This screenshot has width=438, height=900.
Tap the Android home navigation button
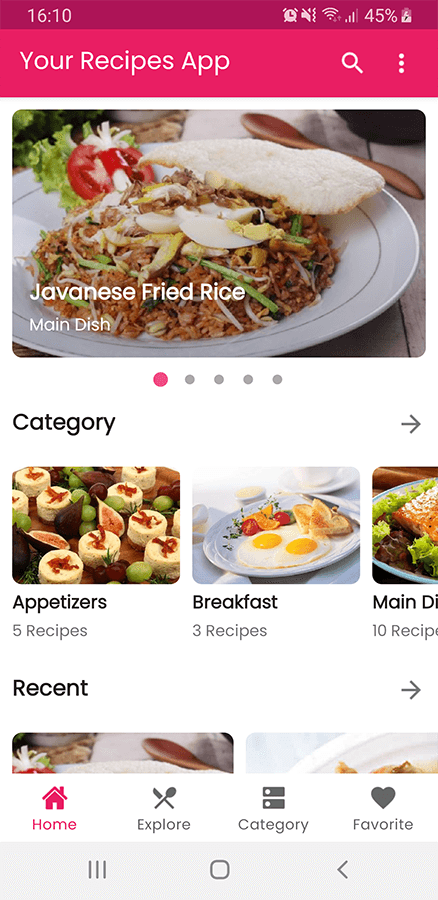pyautogui.click(x=219, y=870)
